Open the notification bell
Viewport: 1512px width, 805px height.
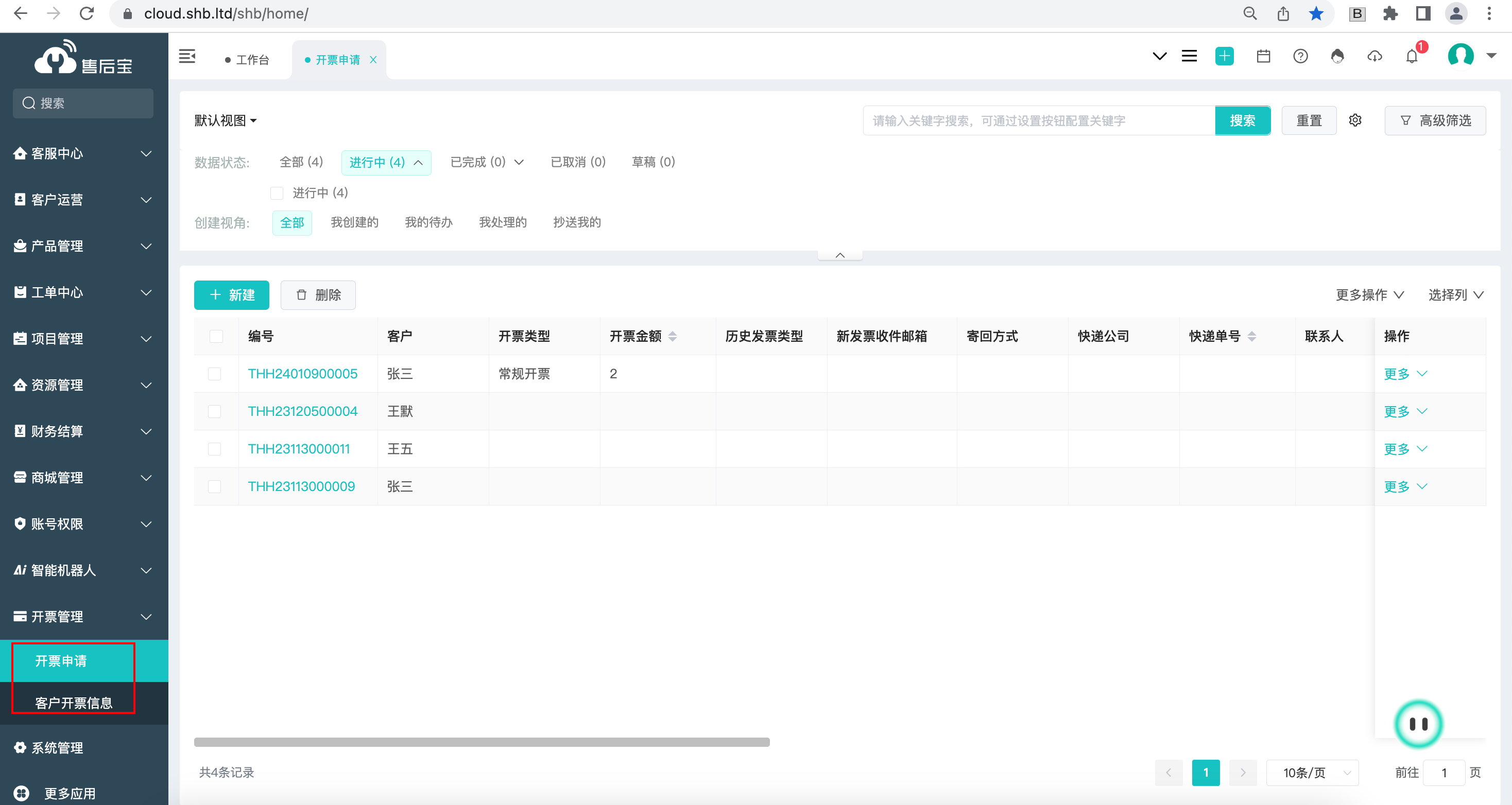[1412, 56]
